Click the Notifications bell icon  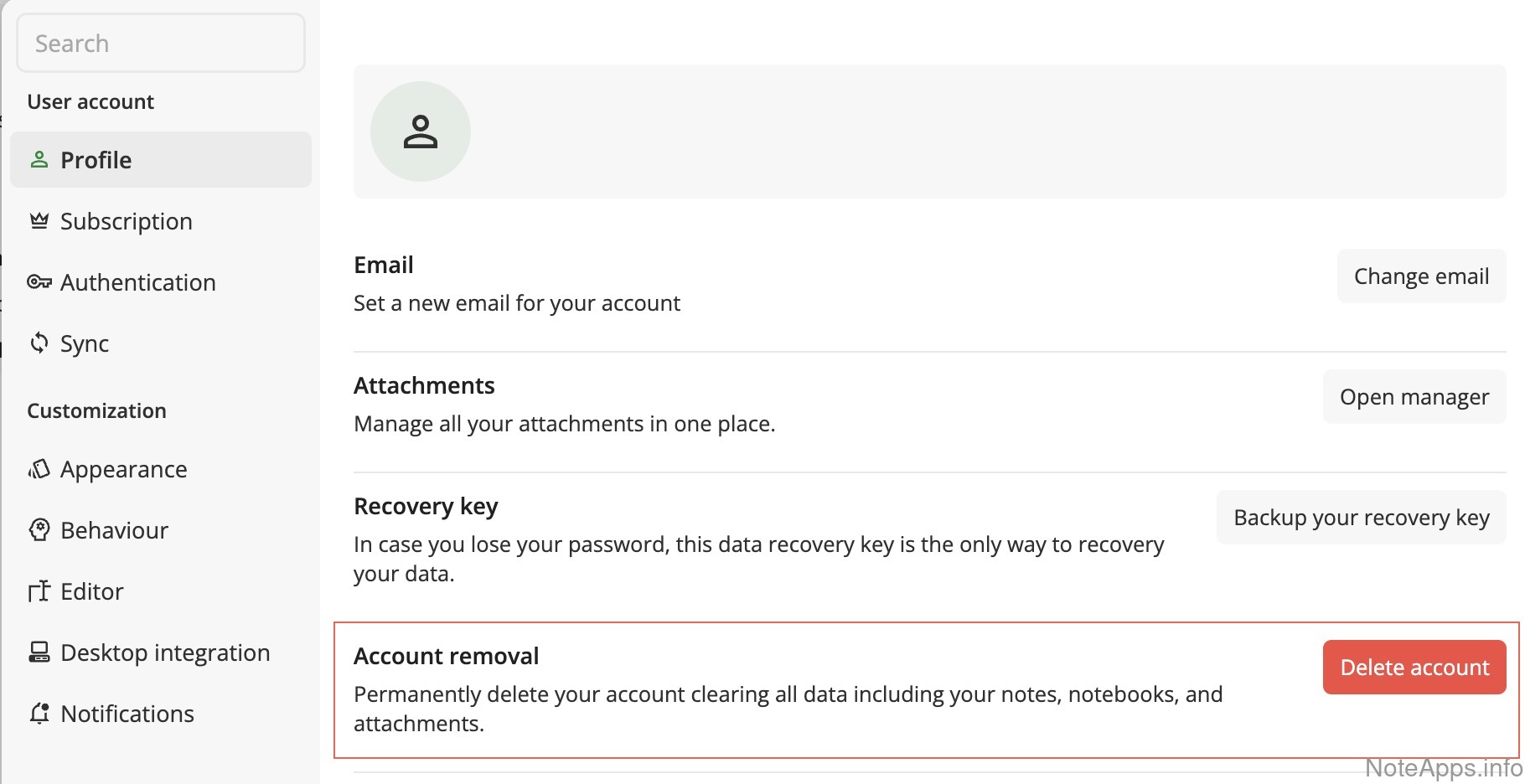39,713
